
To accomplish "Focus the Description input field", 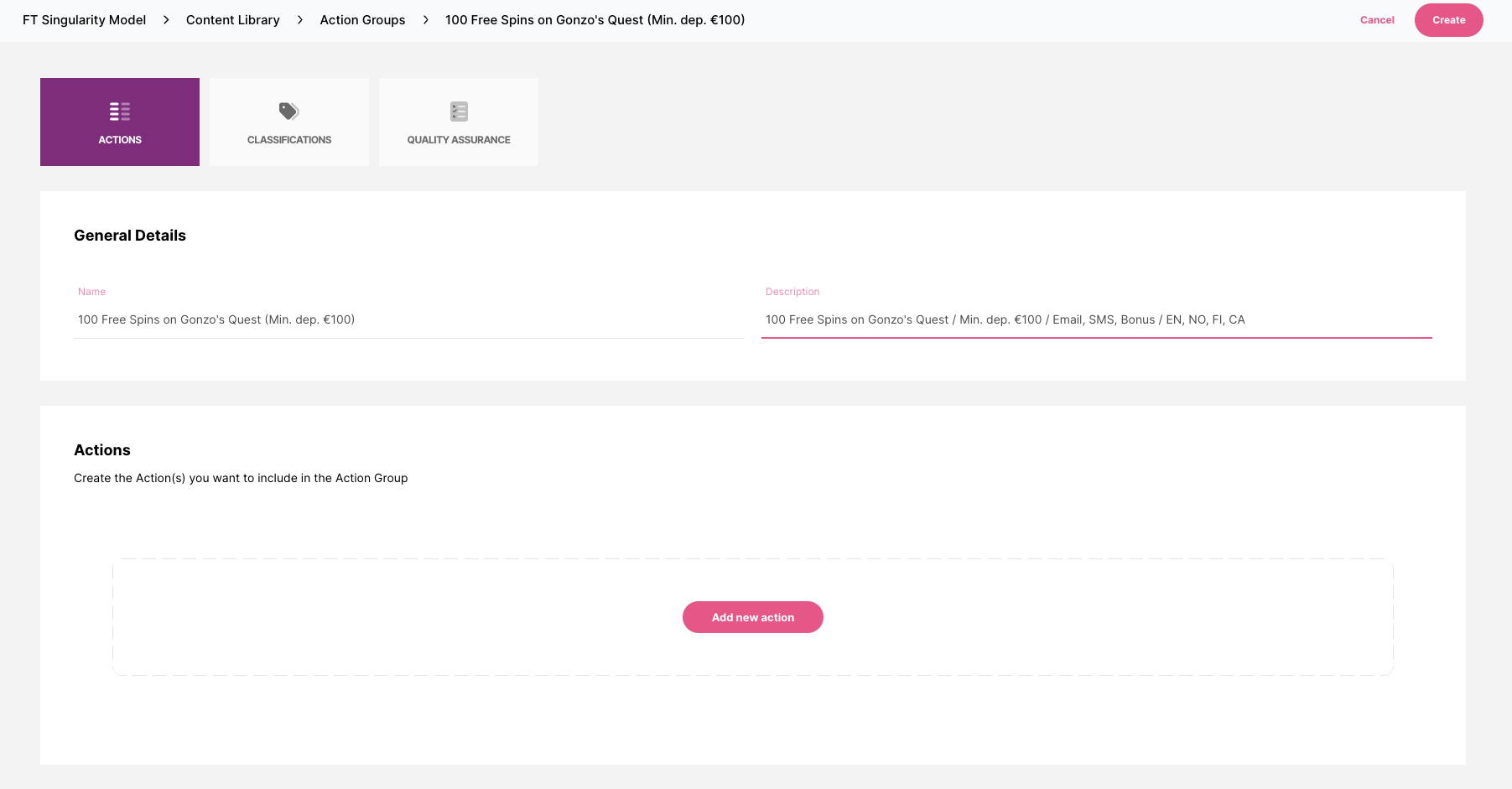I will click(x=1096, y=319).
